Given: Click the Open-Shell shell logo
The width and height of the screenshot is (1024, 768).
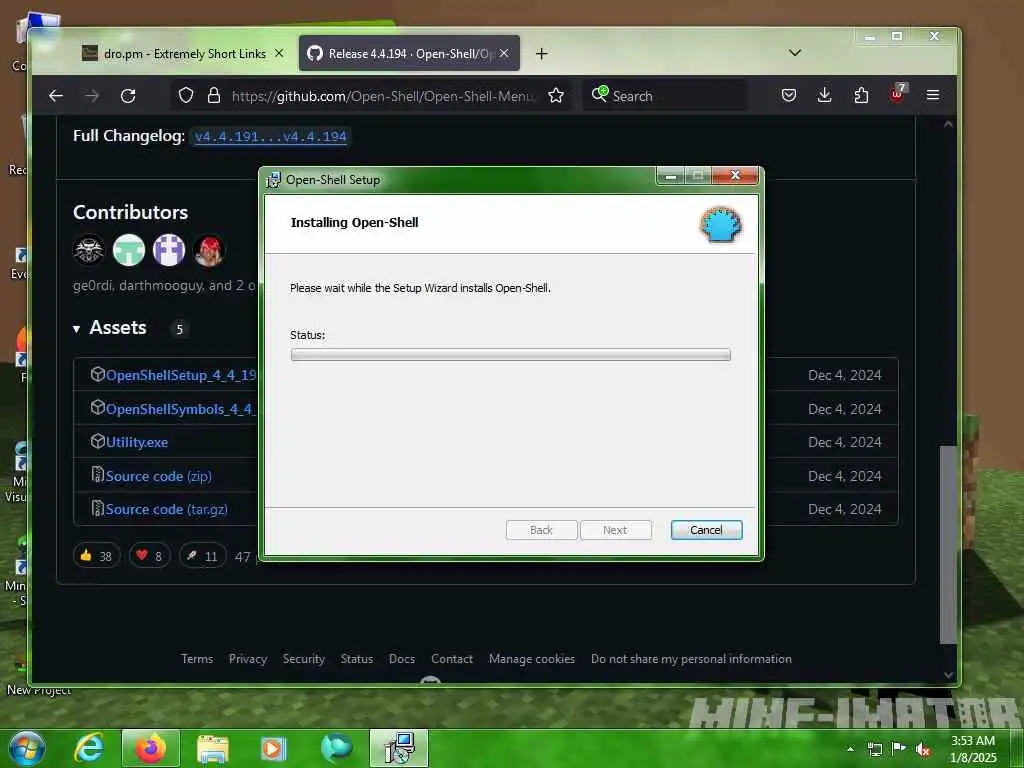Looking at the screenshot, I should point(721,224).
